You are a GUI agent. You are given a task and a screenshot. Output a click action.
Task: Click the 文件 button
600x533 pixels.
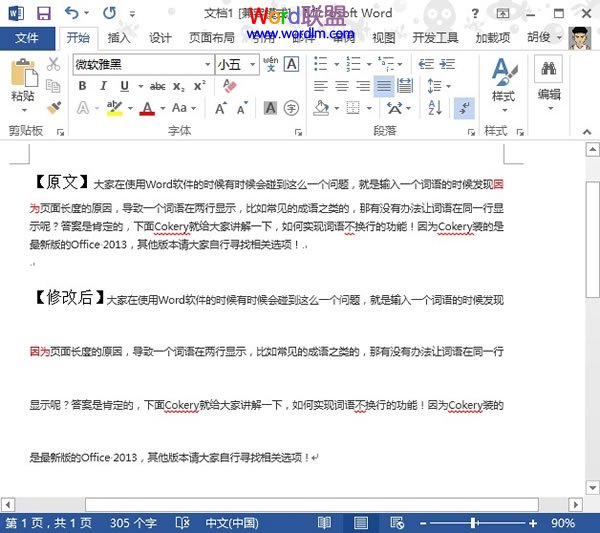tap(27, 38)
